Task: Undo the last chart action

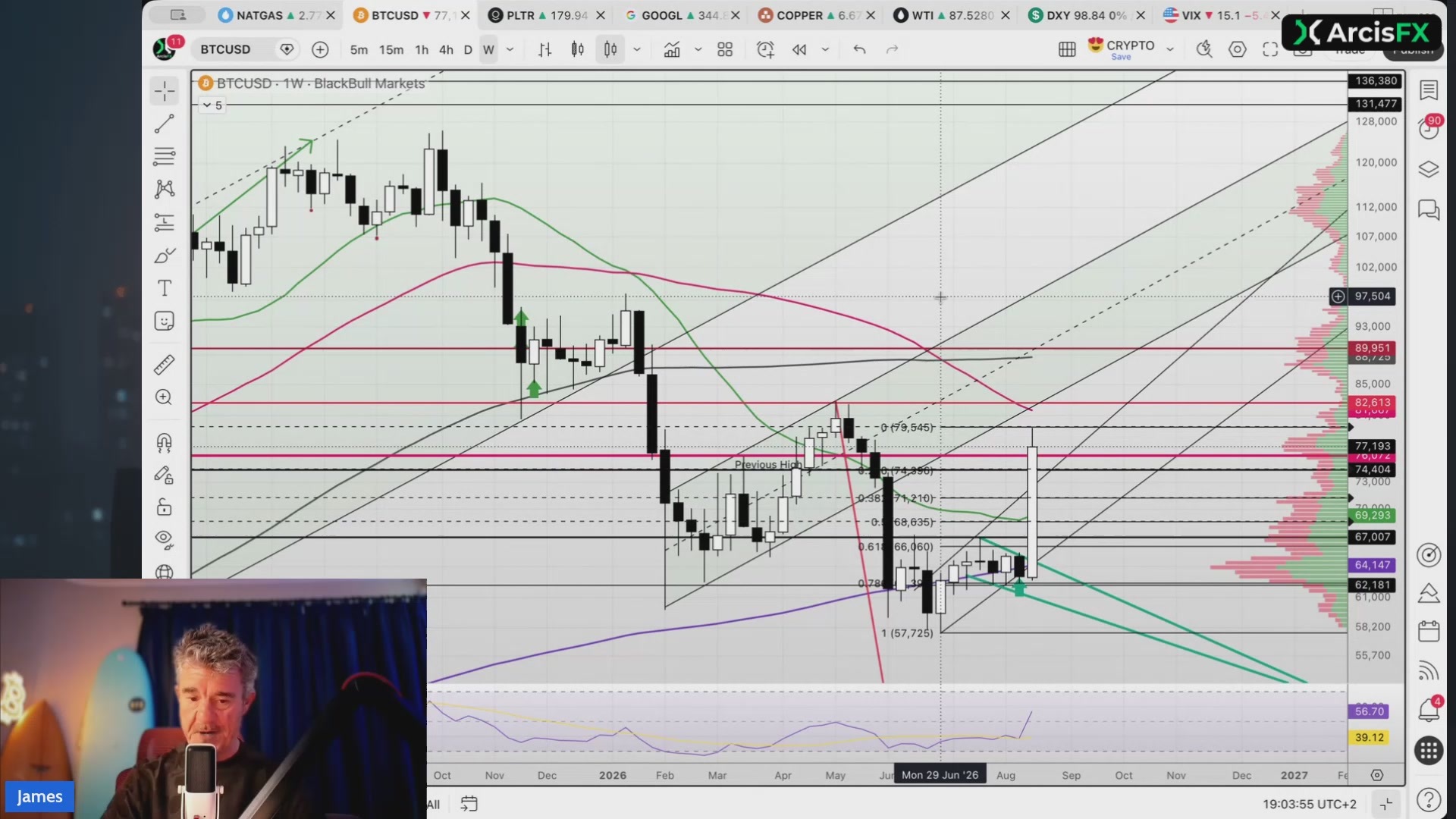Action: [x=859, y=50]
